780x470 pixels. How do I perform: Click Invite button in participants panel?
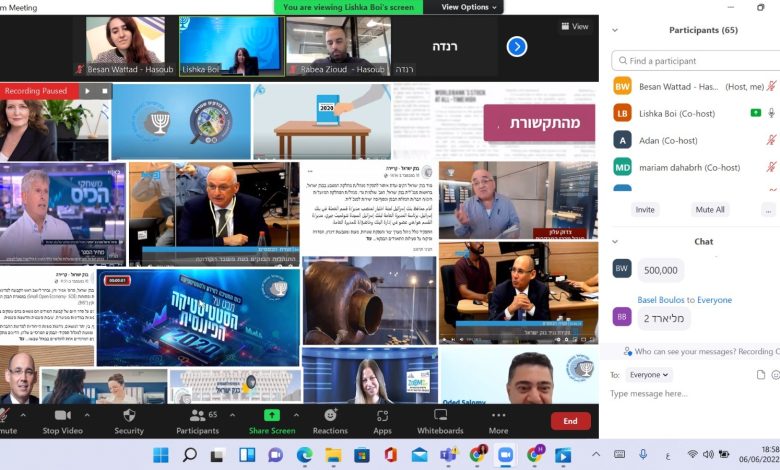pos(645,210)
